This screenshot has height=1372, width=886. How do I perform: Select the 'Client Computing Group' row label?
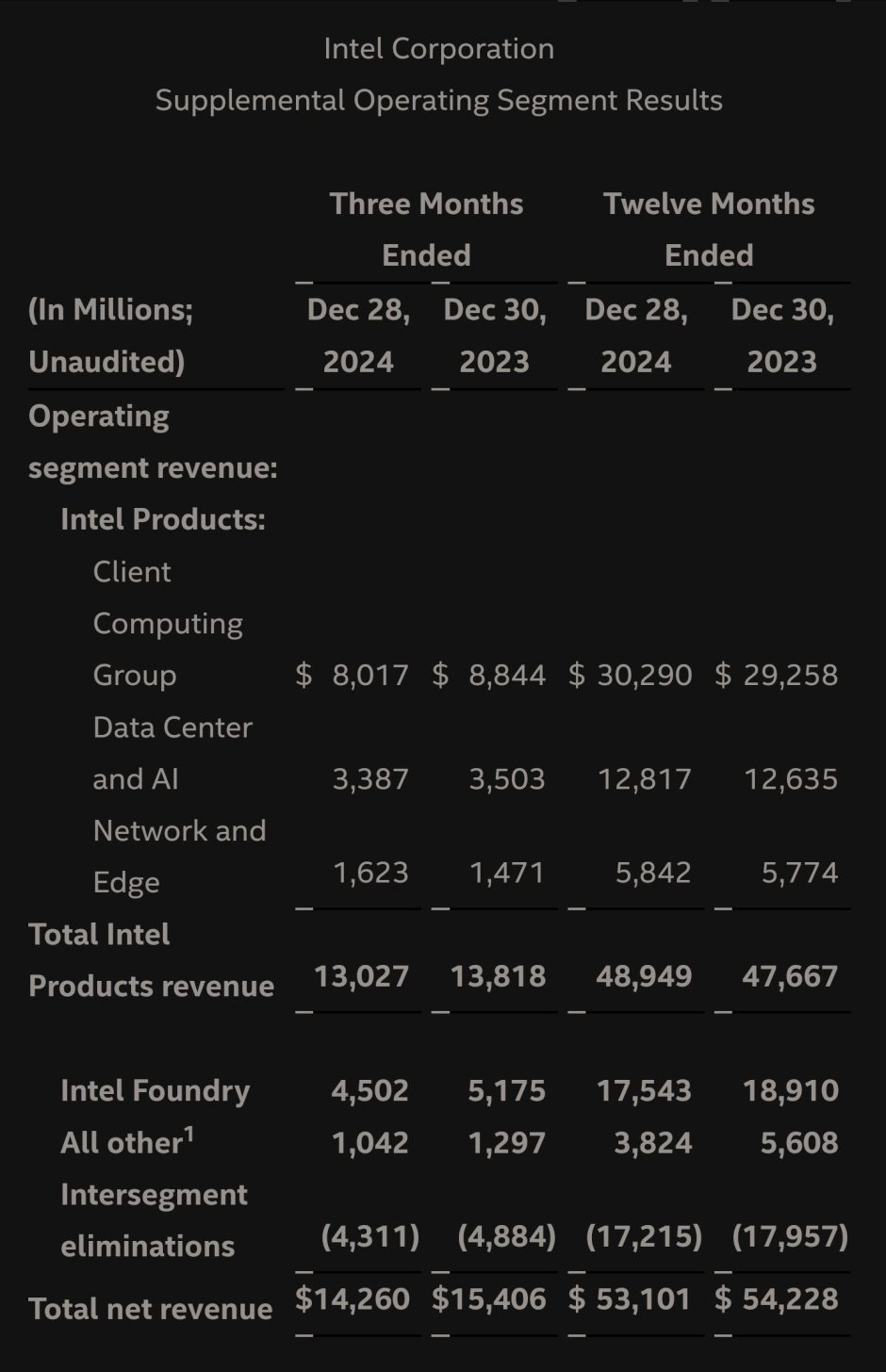[168, 623]
